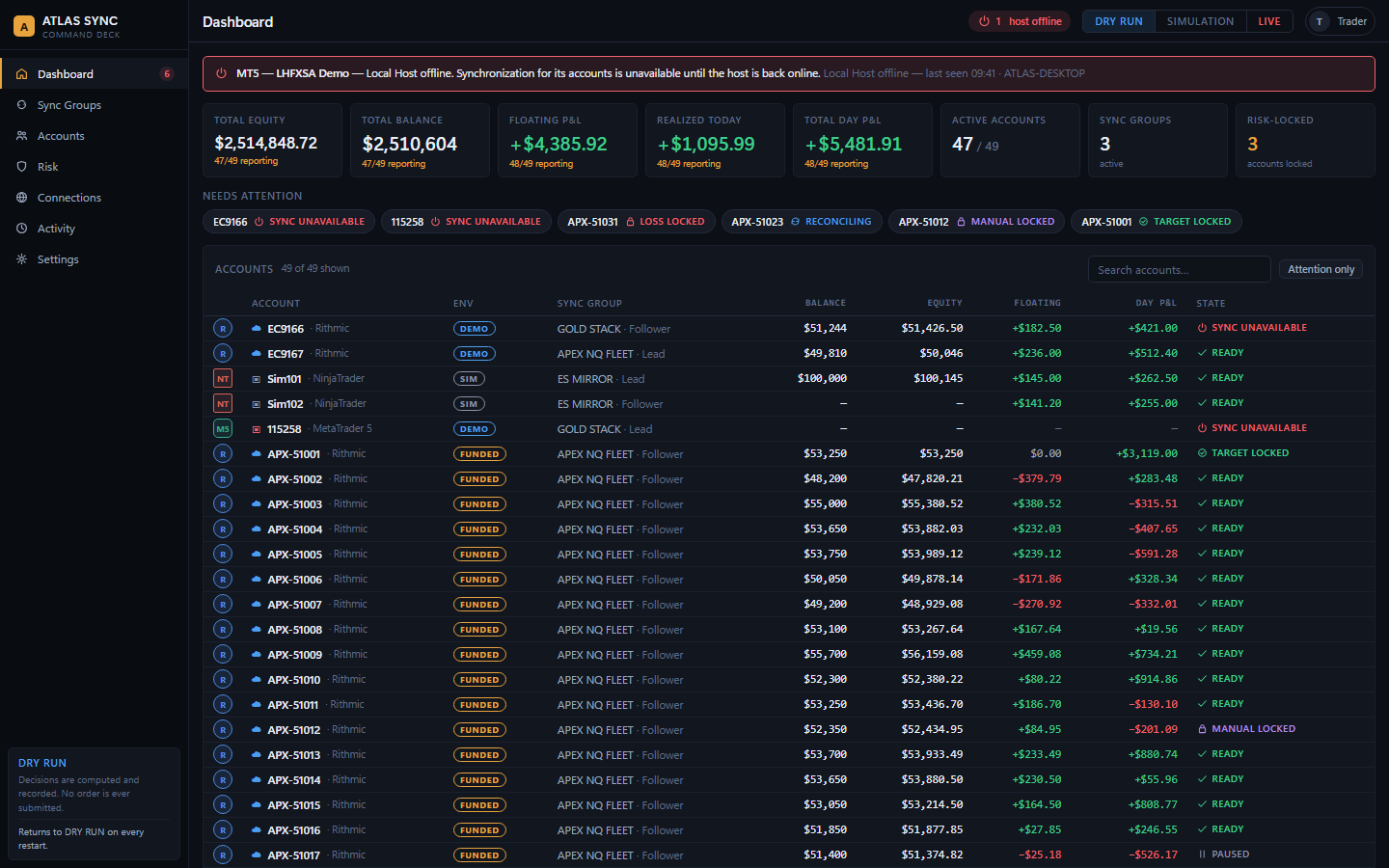The width and height of the screenshot is (1389, 868).
Task: Select the APX-51001 account name
Action: pos(293,454)
